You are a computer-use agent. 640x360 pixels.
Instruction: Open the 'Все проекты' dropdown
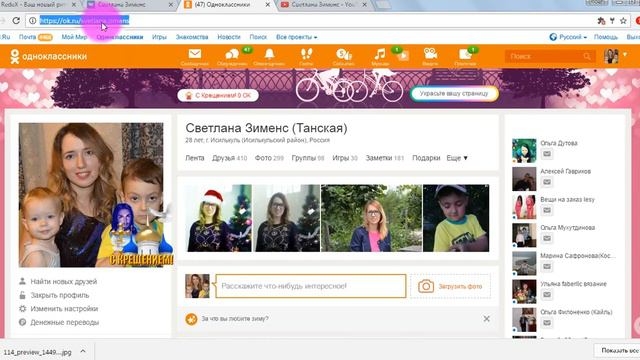click(x=296, y=37)
